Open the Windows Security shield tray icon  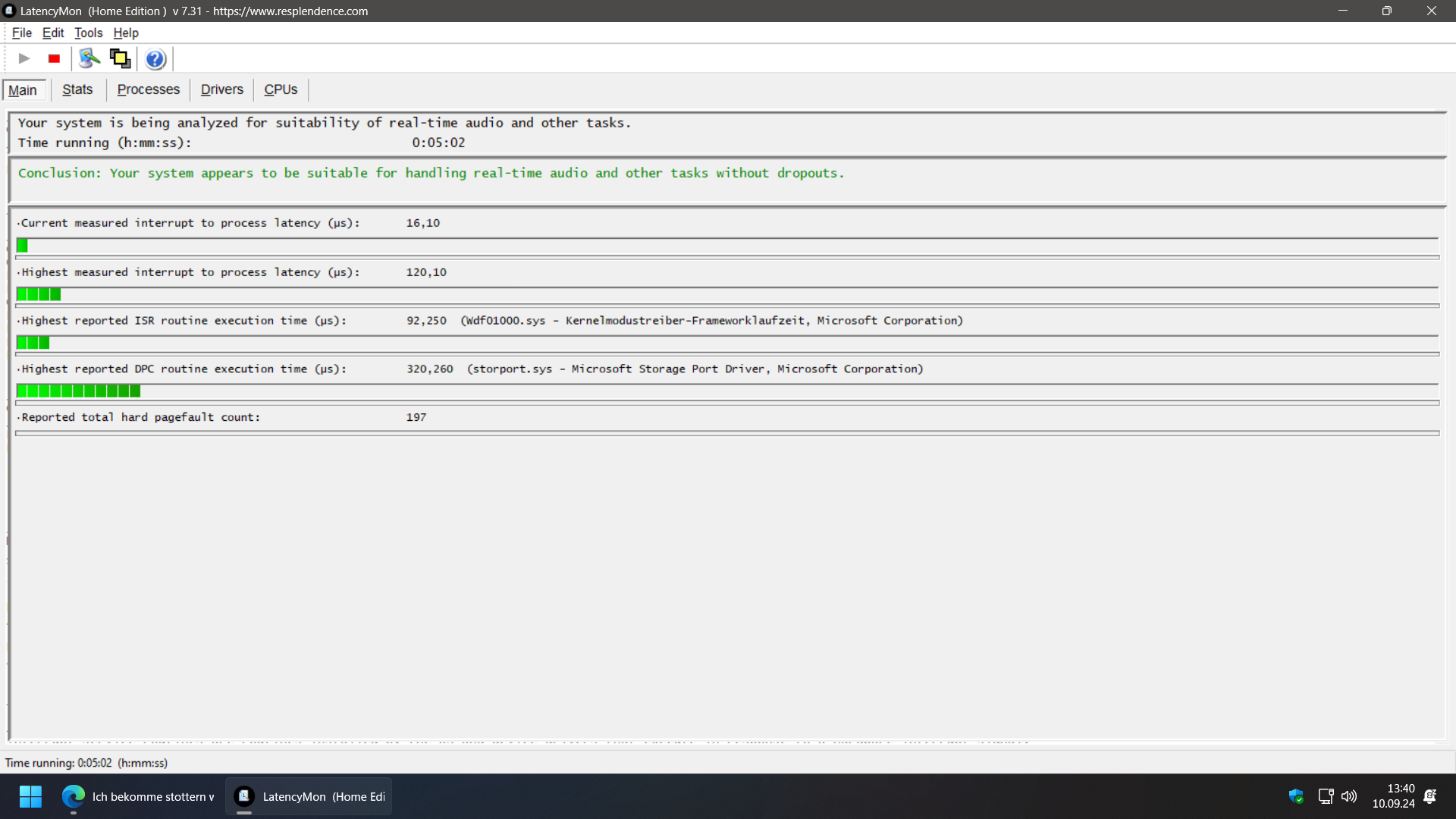point(1296,796)
